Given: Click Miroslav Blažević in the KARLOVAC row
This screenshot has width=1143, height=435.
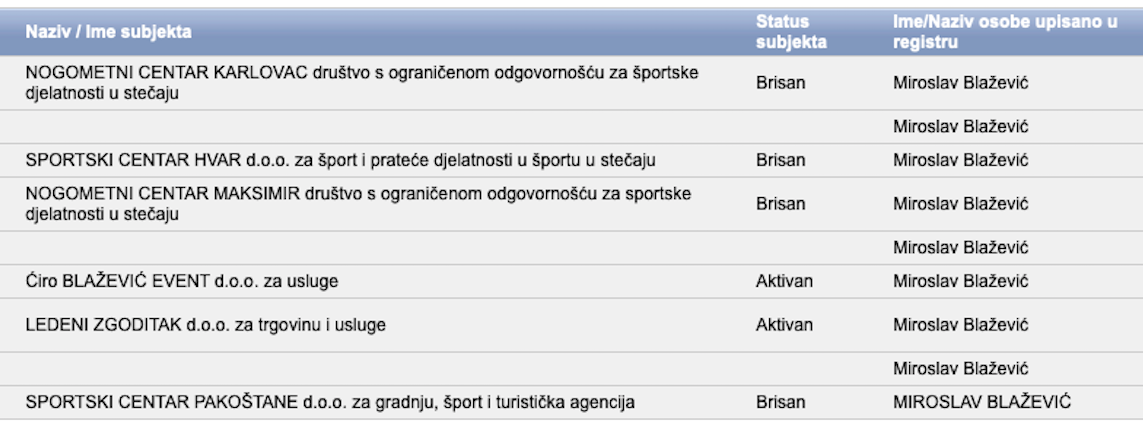Looking at the screenshot, I should point(961,83).
